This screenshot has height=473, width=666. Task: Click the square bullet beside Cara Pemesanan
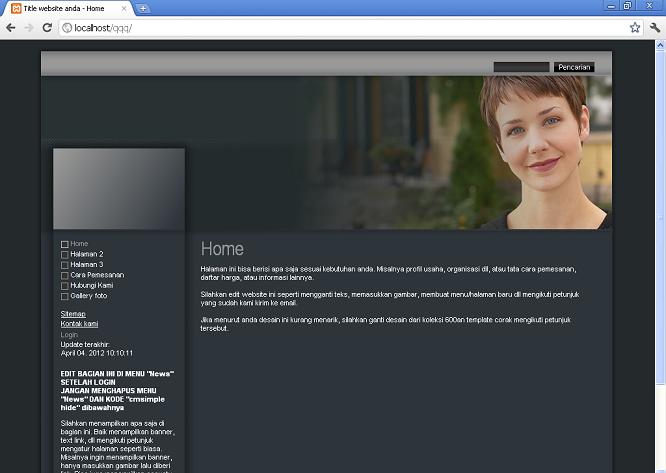65,276
